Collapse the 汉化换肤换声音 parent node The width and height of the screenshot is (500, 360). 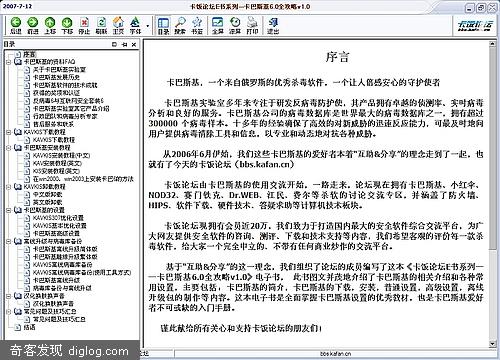[x=9, y=296]
